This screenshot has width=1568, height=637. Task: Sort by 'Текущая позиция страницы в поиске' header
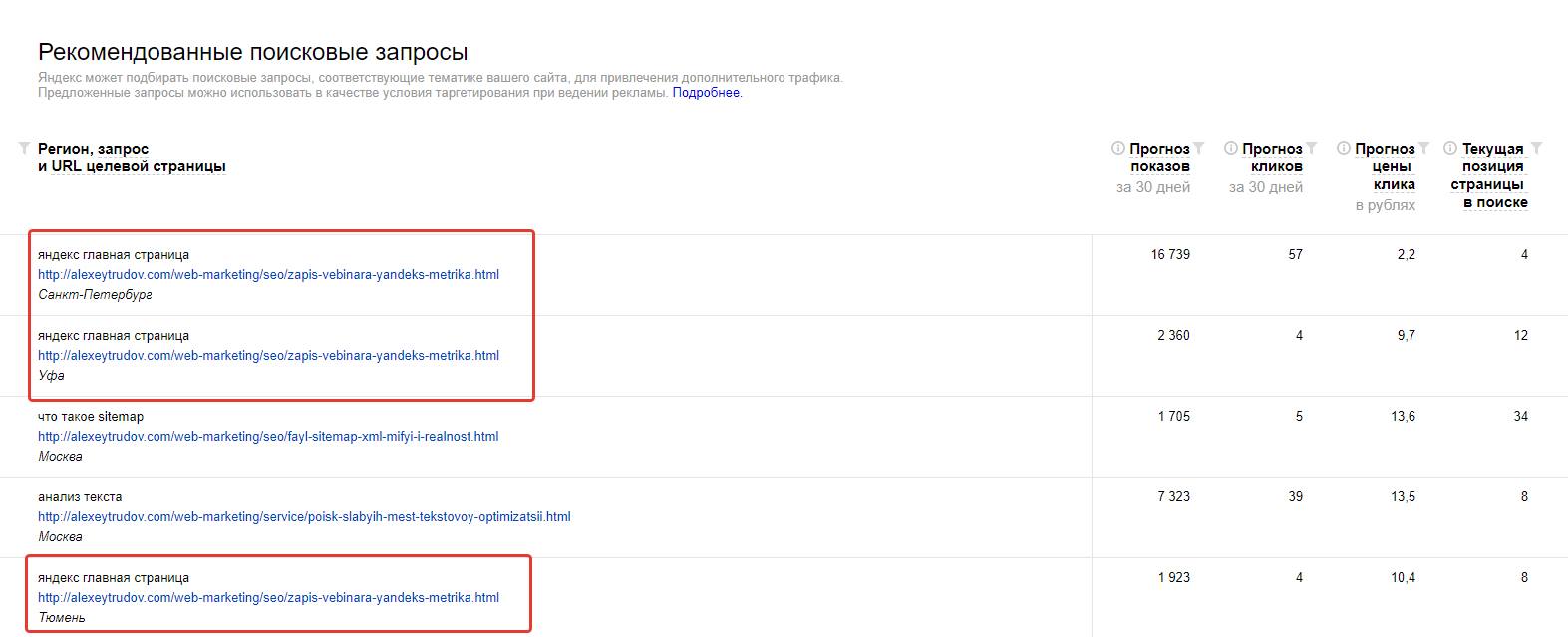[1492, 175]
